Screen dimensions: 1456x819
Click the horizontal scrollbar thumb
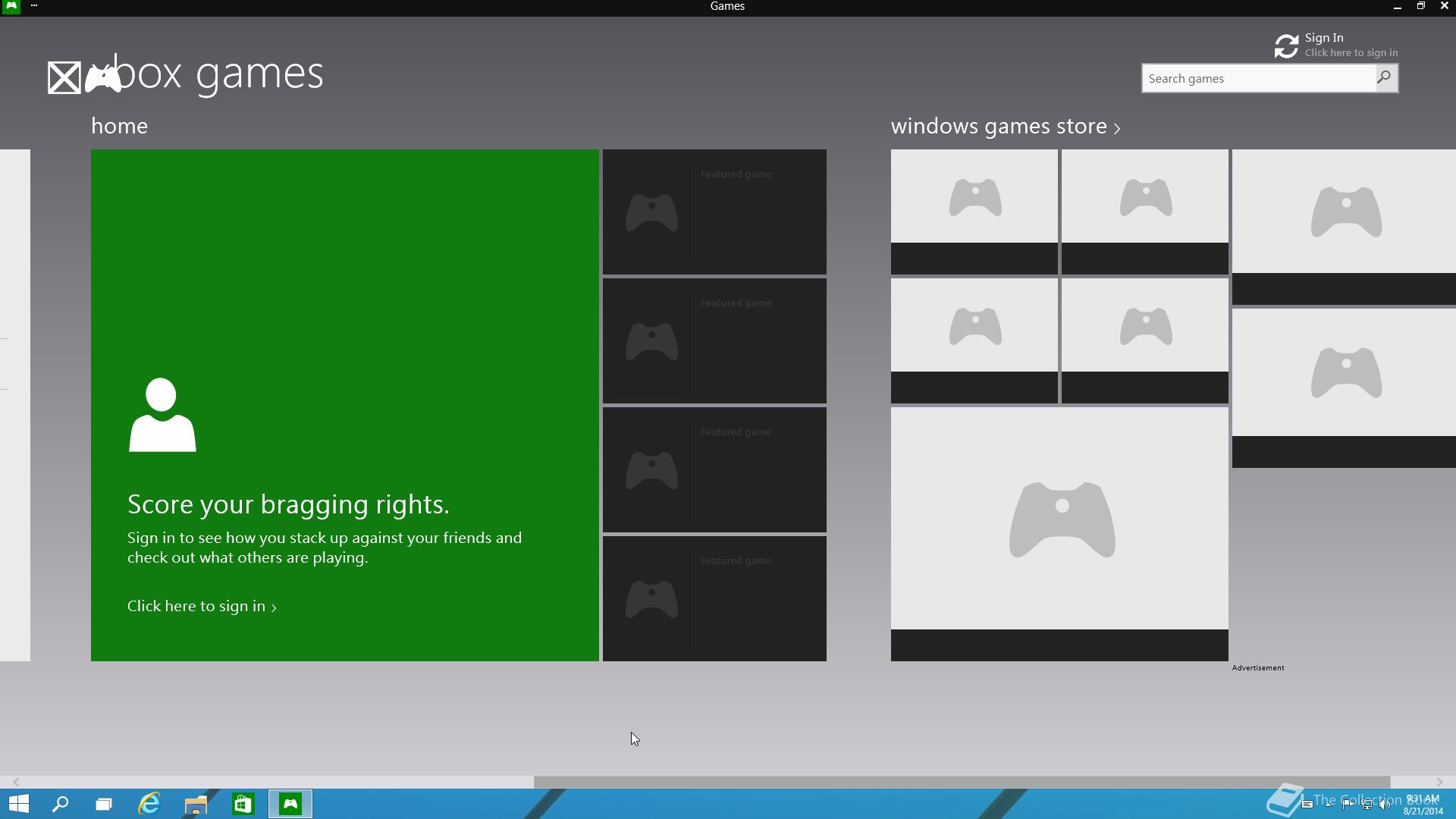coord(962,782)
